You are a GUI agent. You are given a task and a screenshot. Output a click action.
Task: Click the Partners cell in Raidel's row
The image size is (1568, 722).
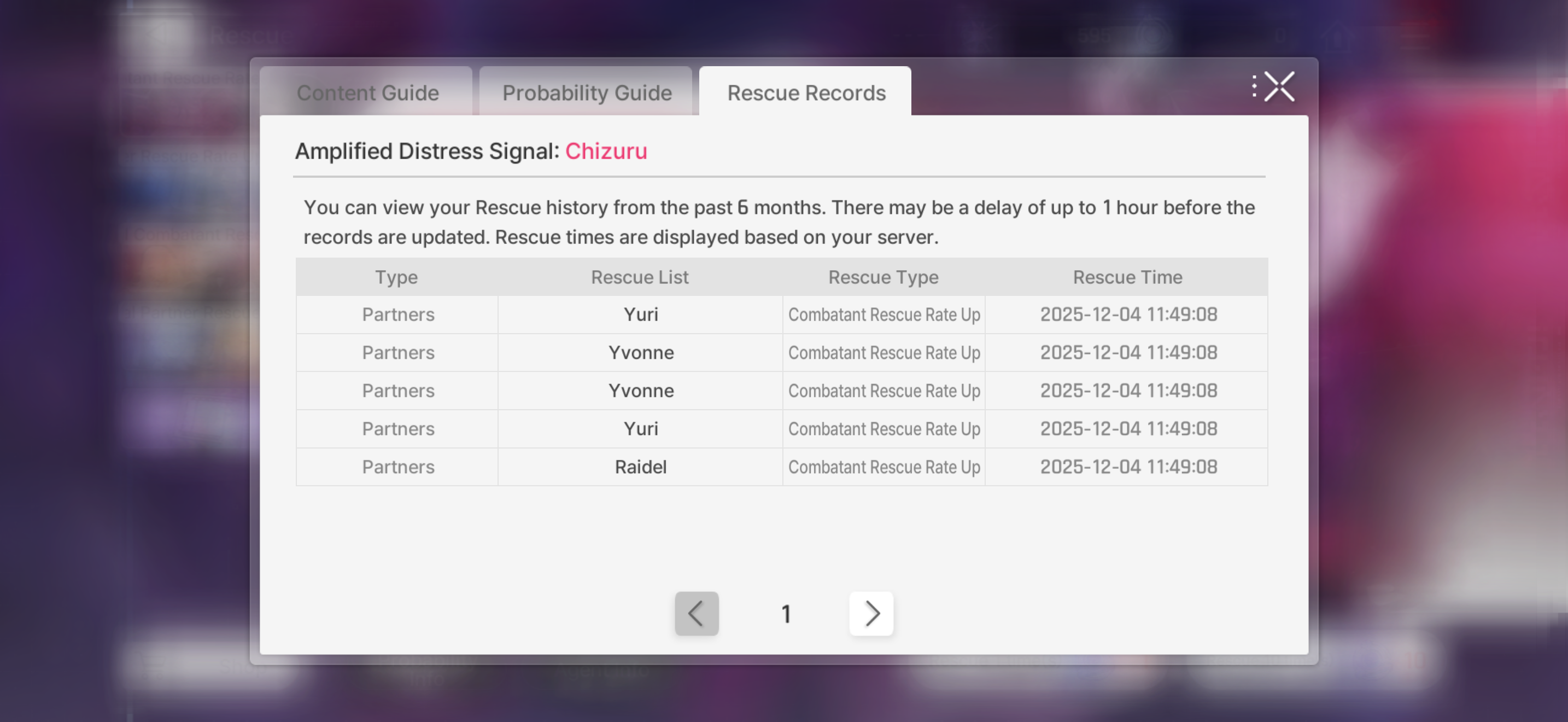tap(398, 467)
